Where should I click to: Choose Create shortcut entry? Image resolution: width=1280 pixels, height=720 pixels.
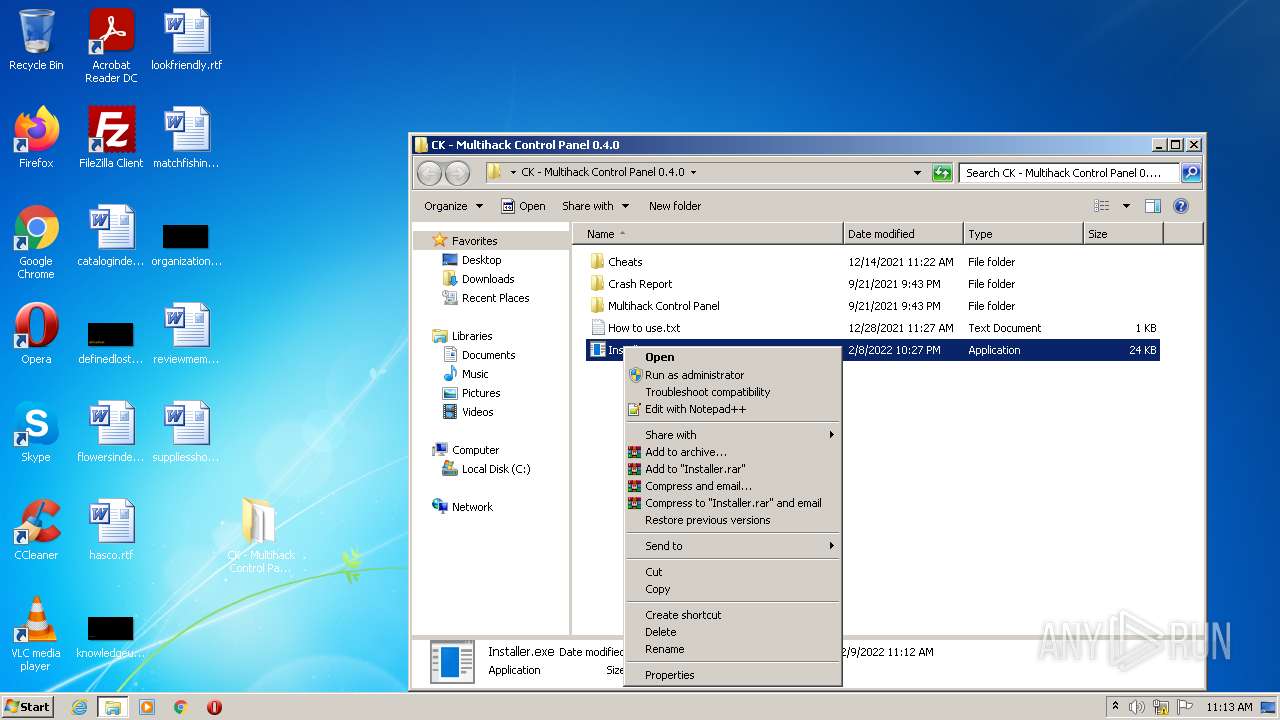pos(733,615)
